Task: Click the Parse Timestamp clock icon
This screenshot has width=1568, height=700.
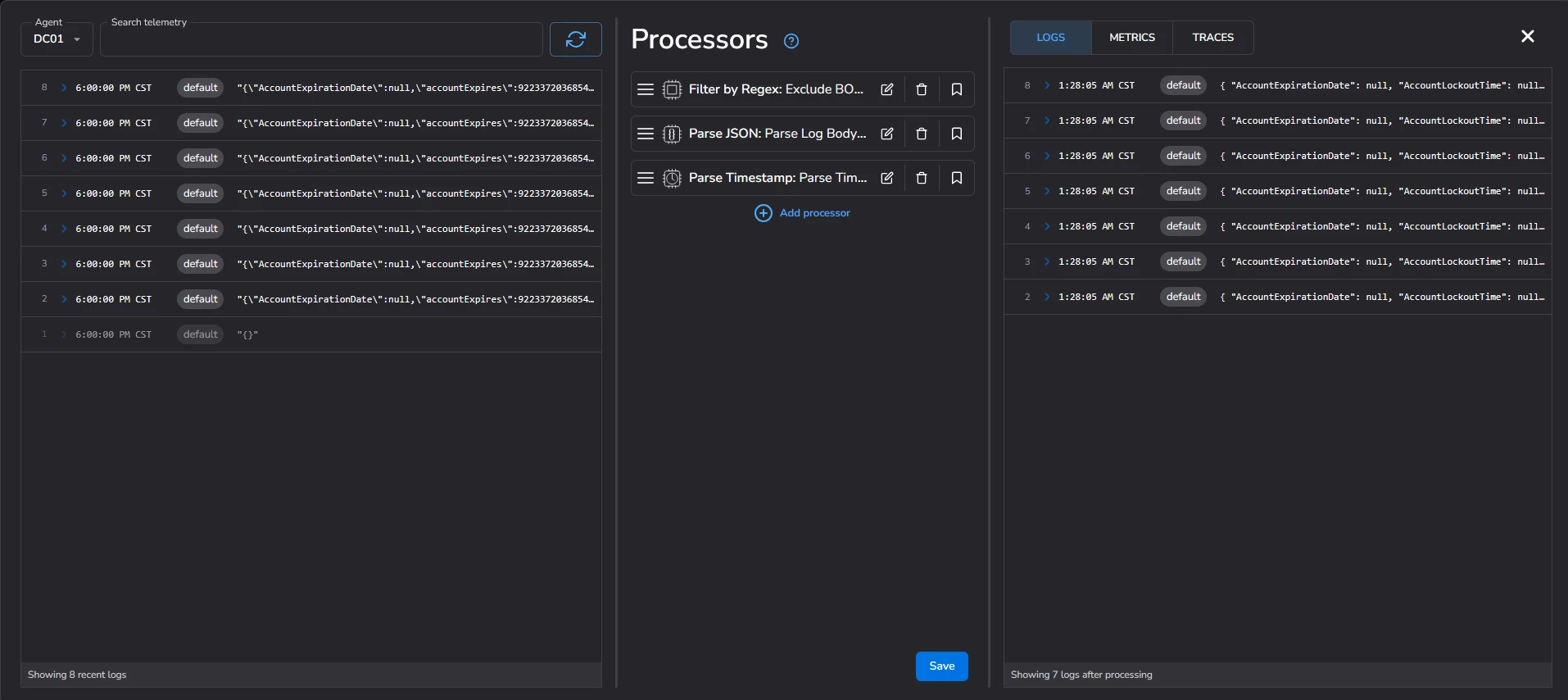Action: (x=672, y=178)
